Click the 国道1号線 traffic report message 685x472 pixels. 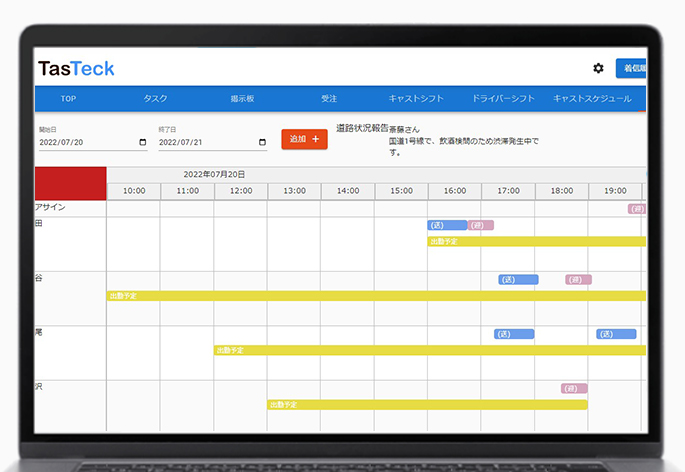[464, 146]
